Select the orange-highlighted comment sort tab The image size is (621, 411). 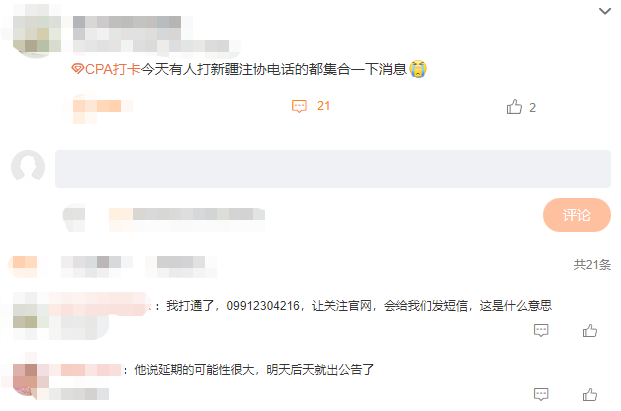pyautogui.click(x=25, y=264)
